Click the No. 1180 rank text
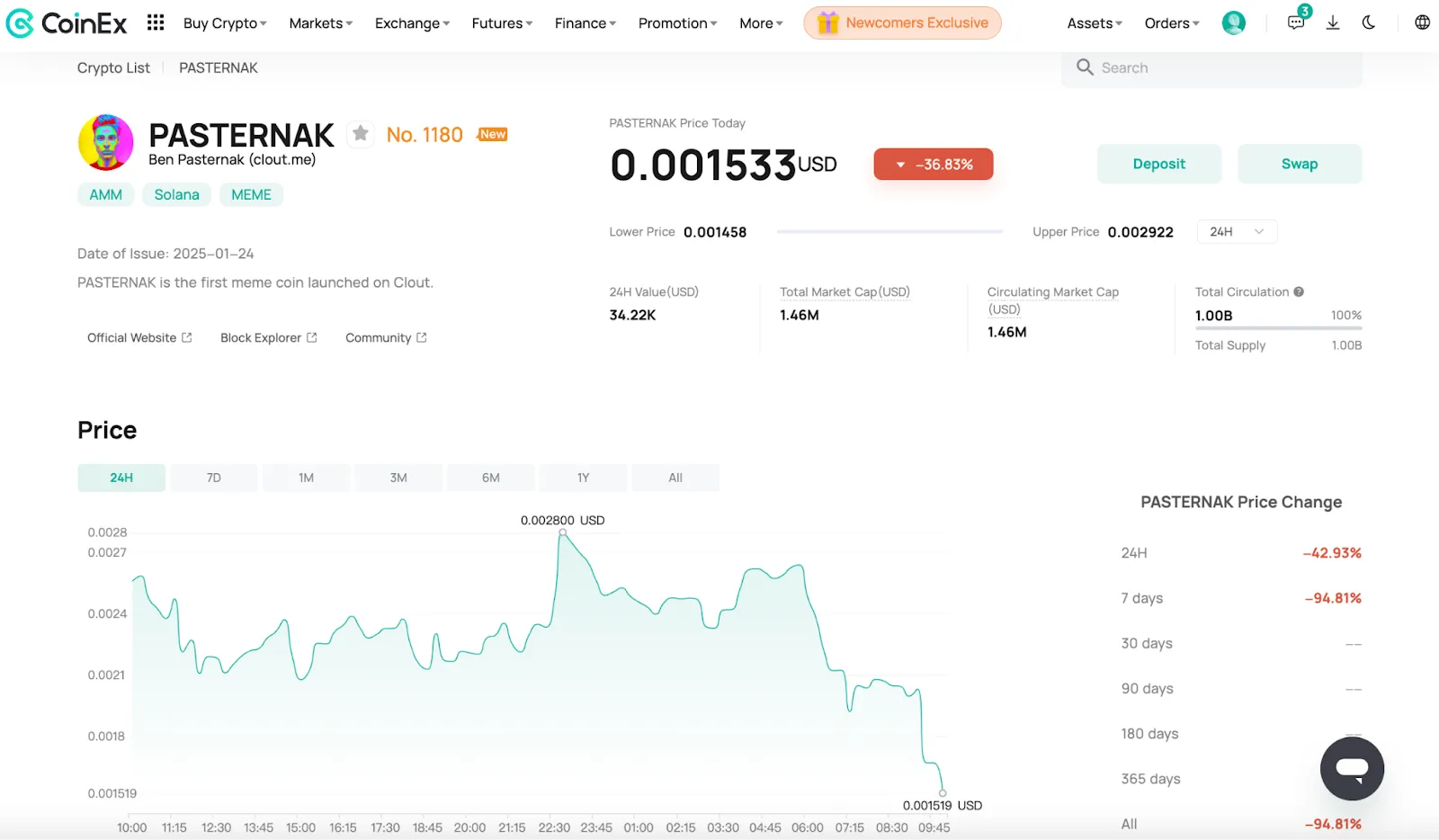This screenshot has width=1439, height=840. 425,135
